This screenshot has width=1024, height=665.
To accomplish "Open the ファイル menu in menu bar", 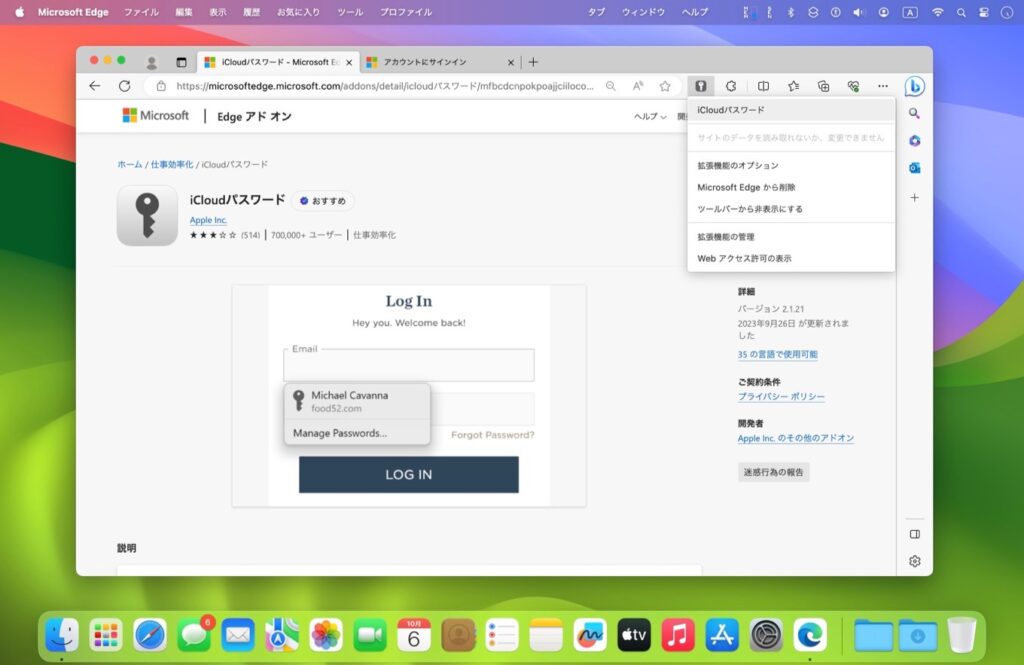I will coord(142,12).
